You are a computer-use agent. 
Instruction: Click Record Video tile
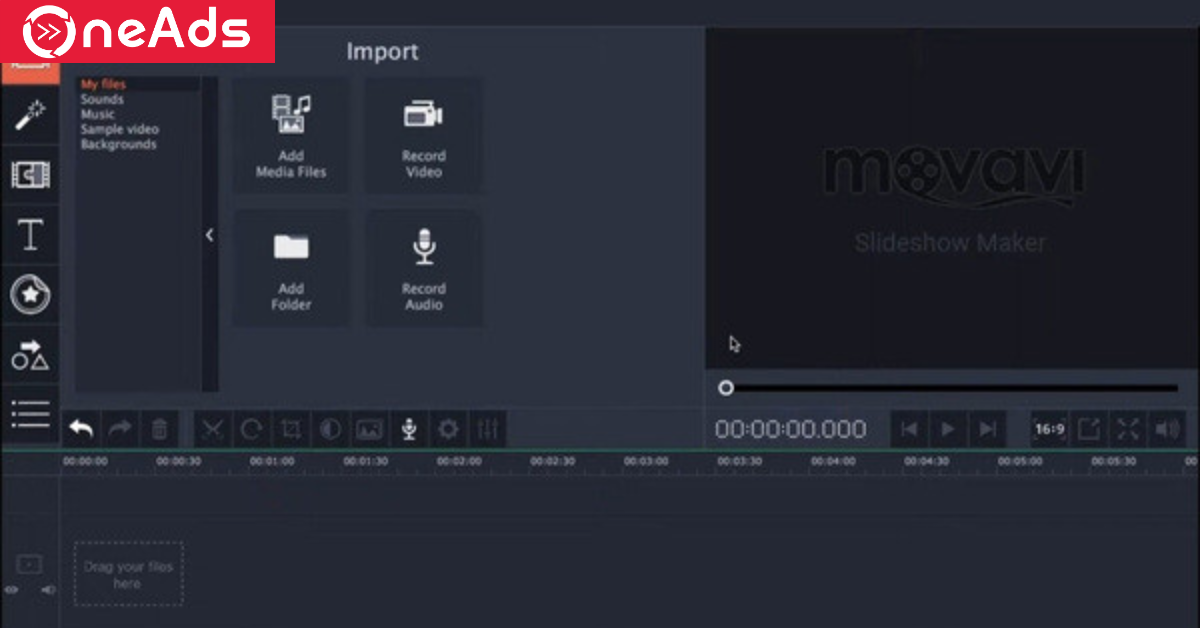click(x=423, y=136)
